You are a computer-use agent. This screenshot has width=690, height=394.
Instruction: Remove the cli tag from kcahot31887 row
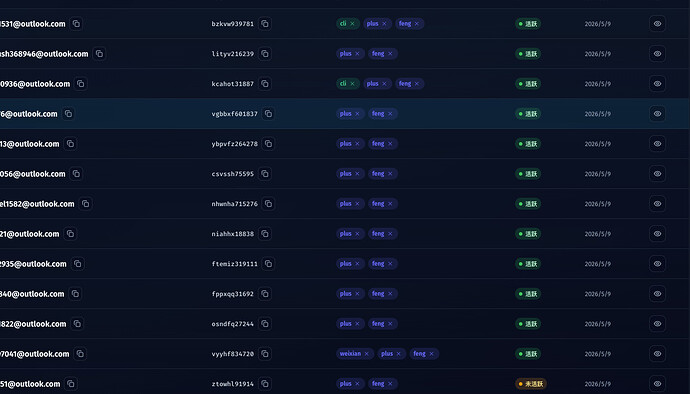point(352,84)
